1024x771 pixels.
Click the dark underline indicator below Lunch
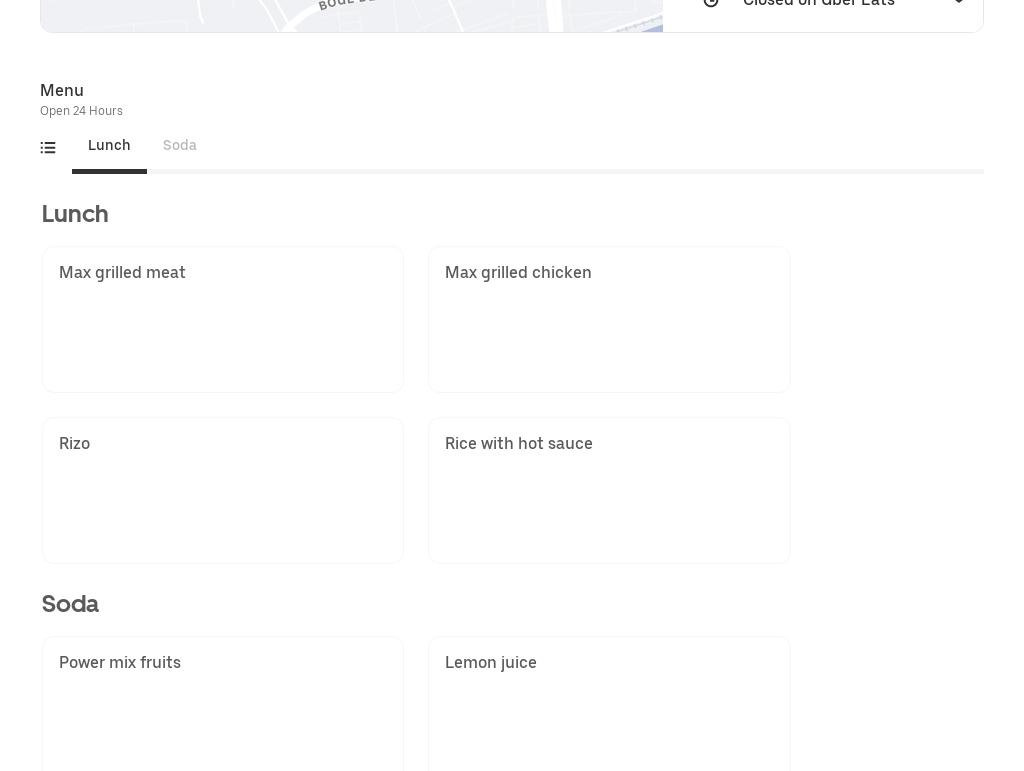109,171
